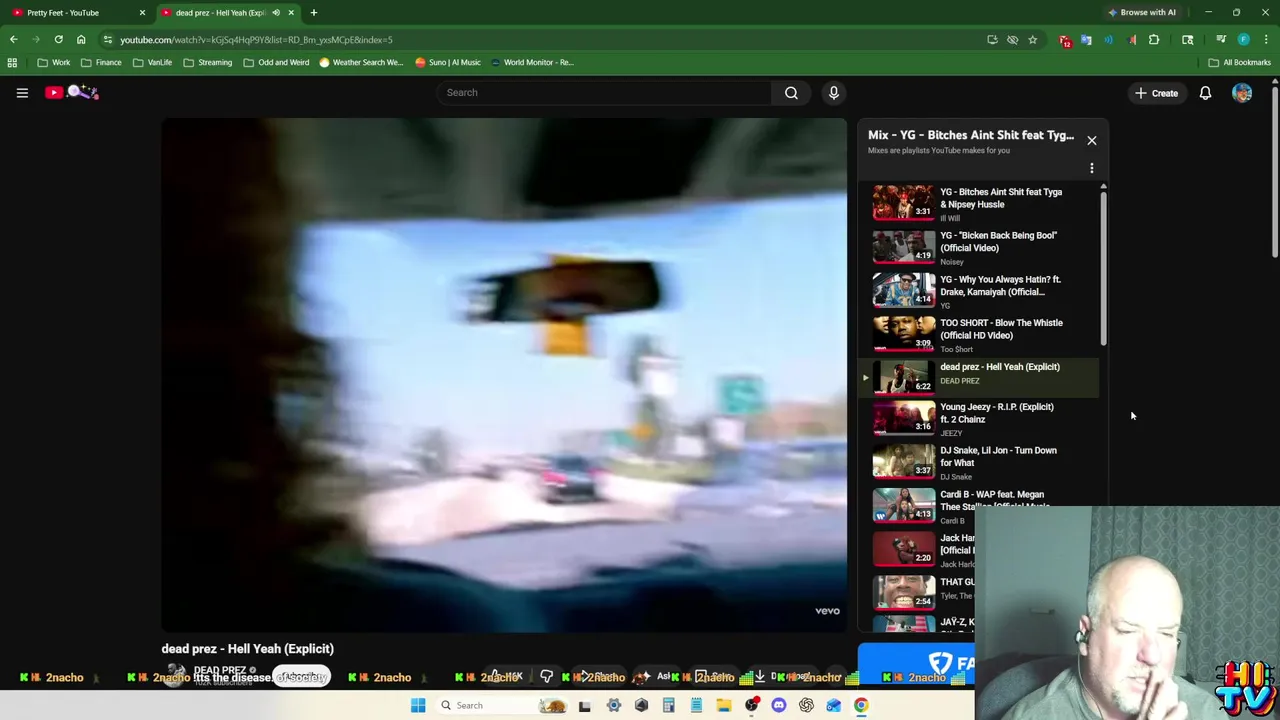
Task: Open the Work bookmarks folder
Action: [54, 63]
